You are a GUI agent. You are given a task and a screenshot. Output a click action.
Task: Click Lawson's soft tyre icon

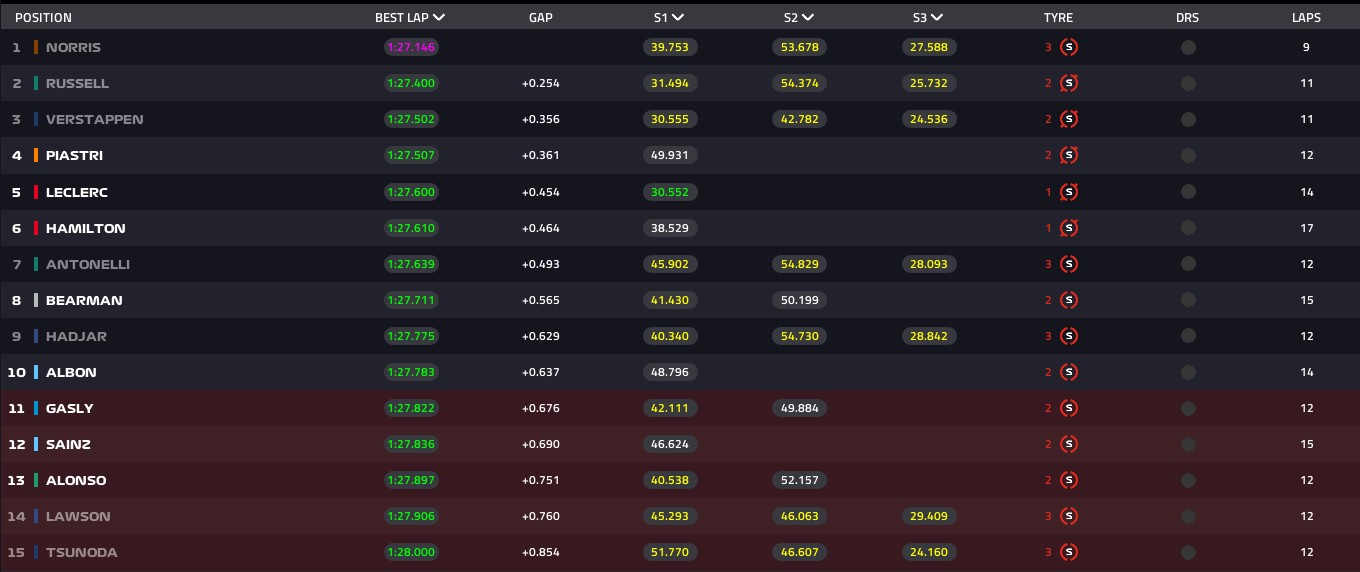click(x=1068, y=516)
